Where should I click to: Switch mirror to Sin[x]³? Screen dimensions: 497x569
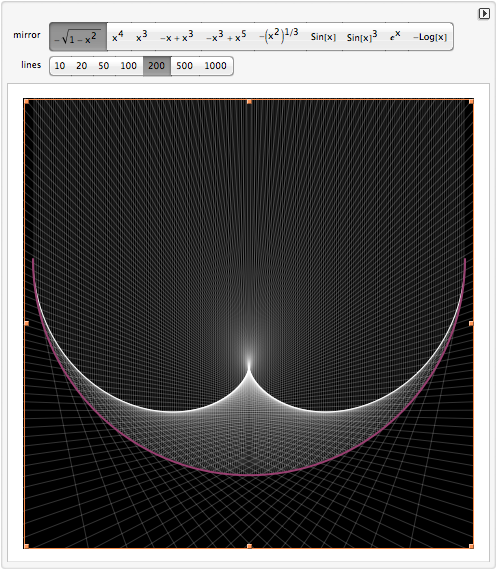pyautogui.click(x=362, y=37)
